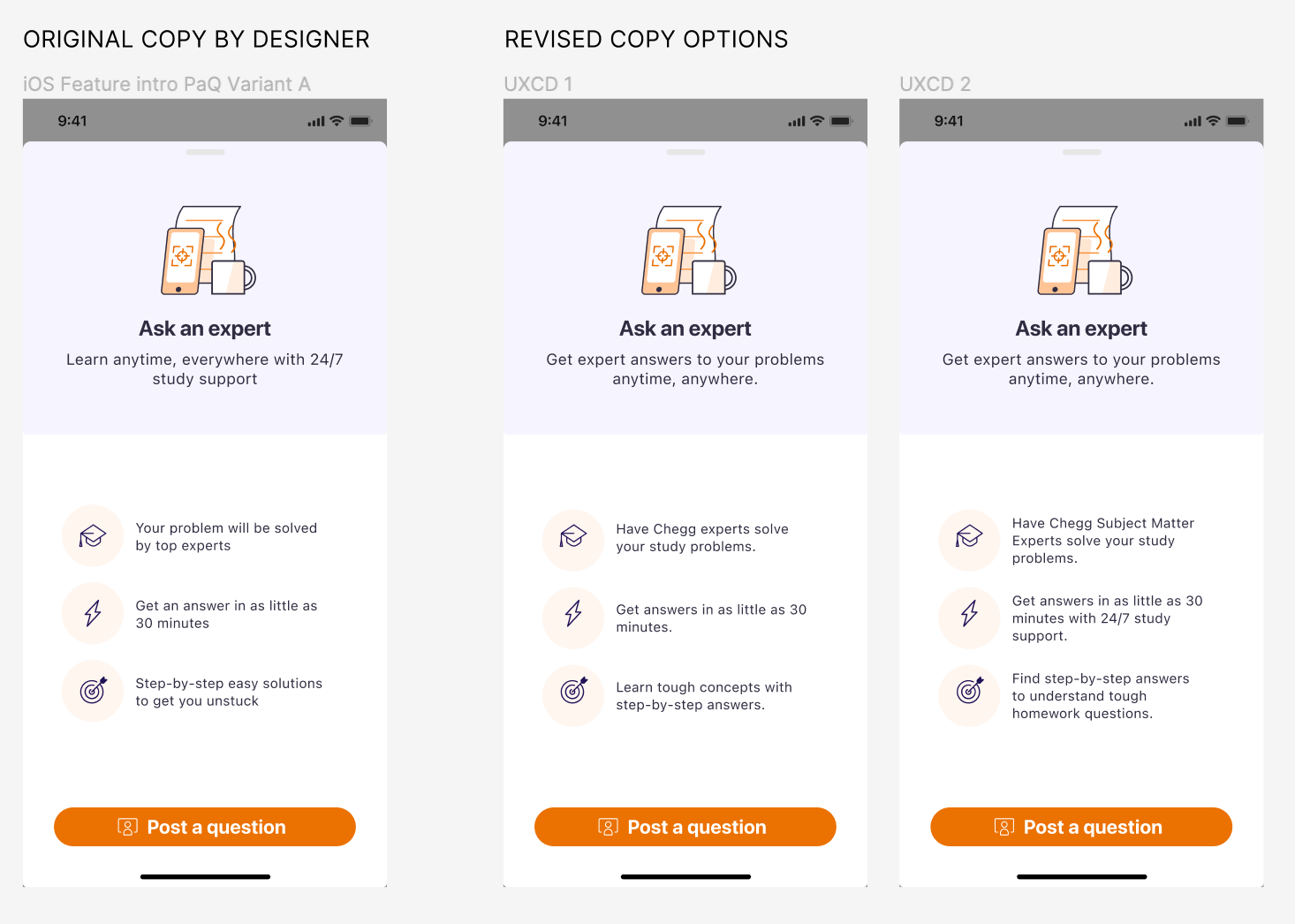Viewport: 1295px width, 924px height.
Task: Select the graduation cap icon in Variant A
Action: (x=93, y=535)
